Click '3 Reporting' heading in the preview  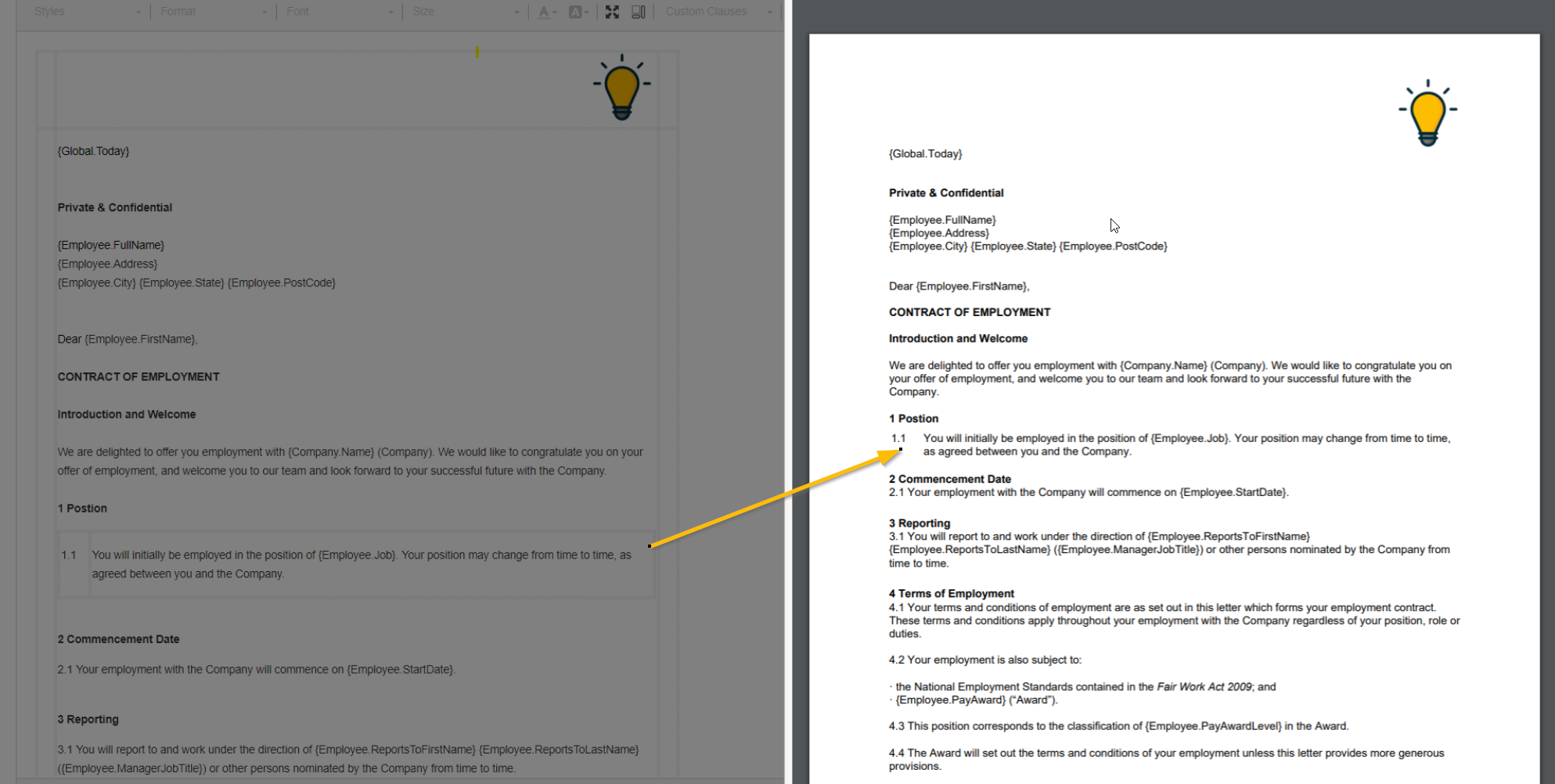(920, 523)
